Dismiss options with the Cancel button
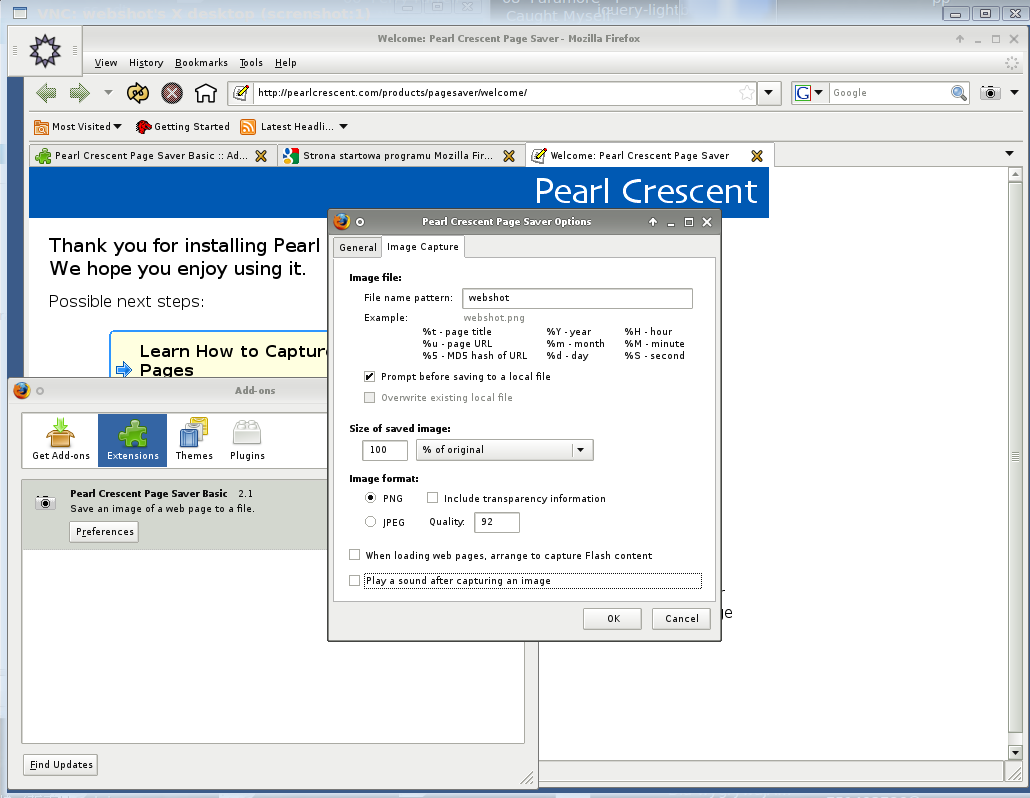 pos(681,619)
